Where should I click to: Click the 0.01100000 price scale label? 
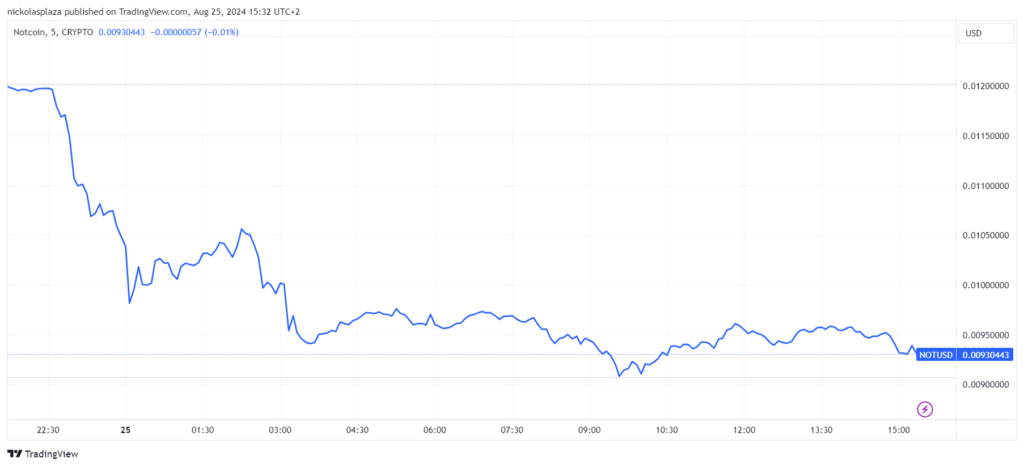coord(986,186)
